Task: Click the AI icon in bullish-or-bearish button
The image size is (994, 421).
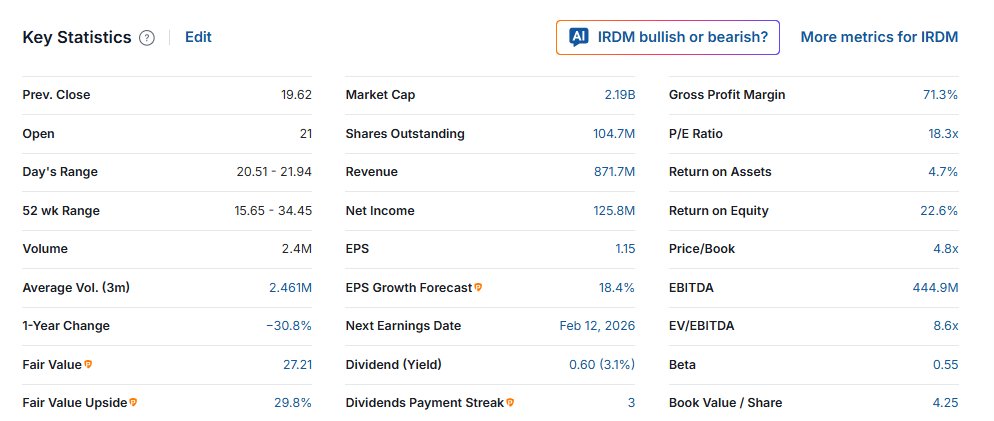Action: tap(579, 37)
